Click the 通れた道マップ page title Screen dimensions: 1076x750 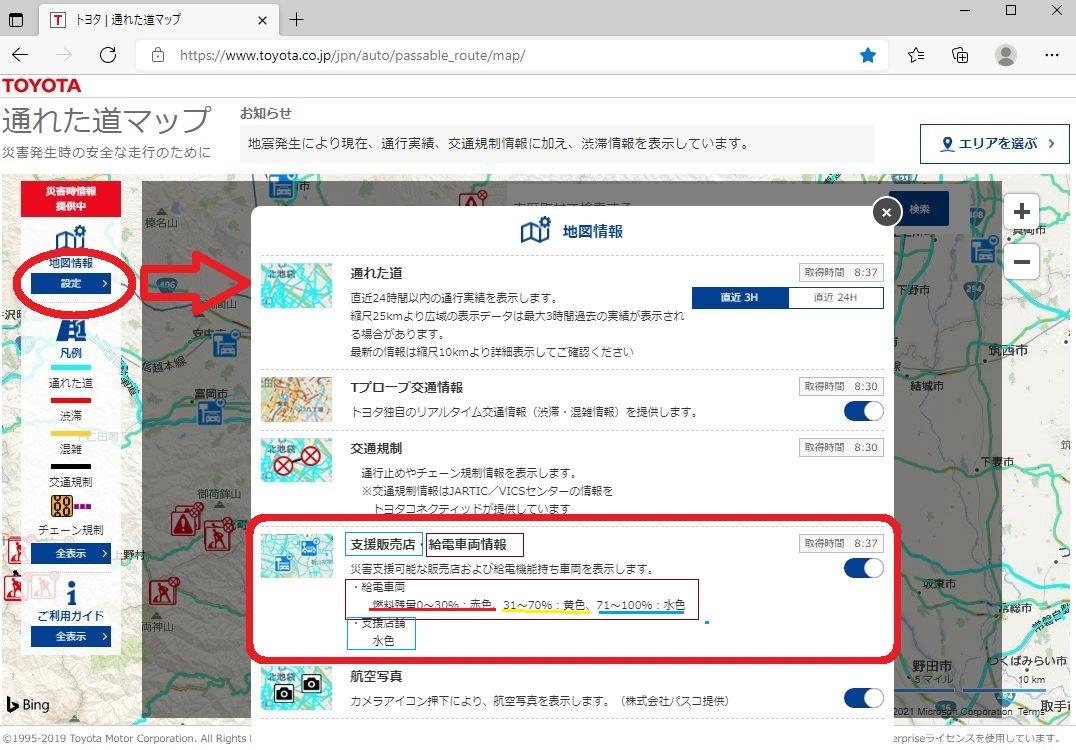(x=106, y=120)
